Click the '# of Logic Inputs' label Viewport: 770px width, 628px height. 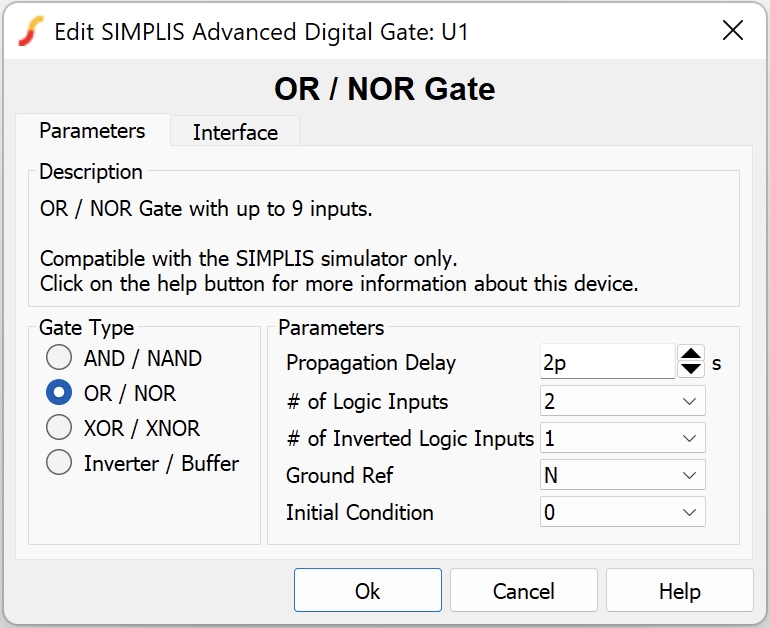pyautogui.click(x=367, y=401)
